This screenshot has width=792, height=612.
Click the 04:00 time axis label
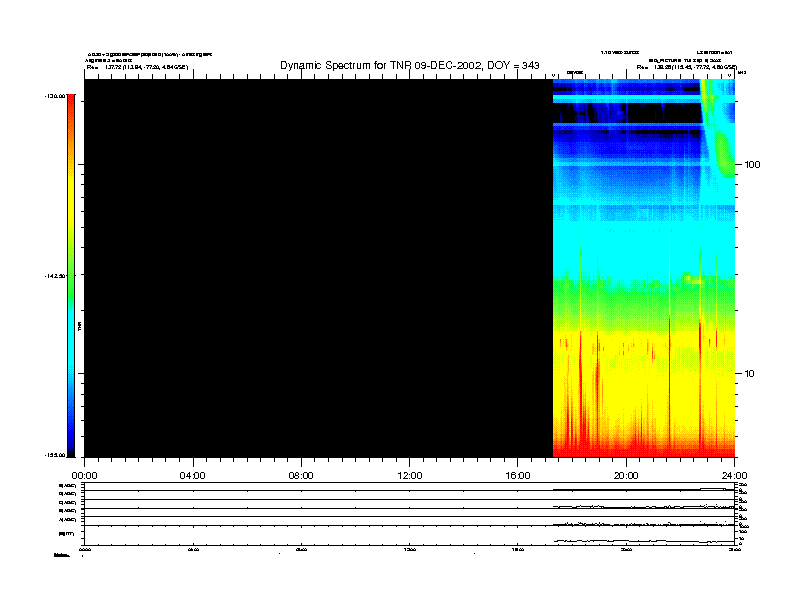(x=192, y=476)
